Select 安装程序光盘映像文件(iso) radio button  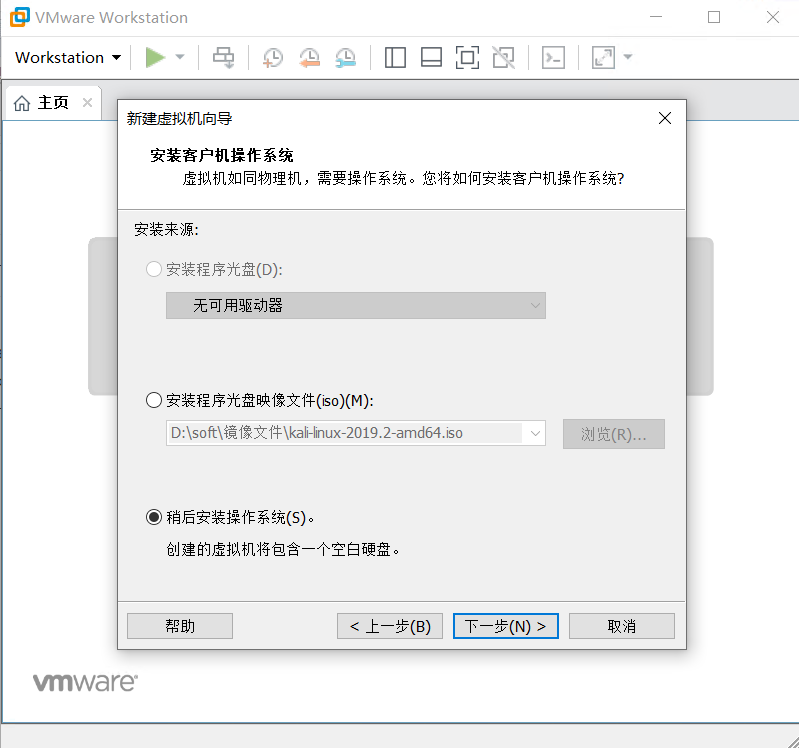tap(154, 400)
